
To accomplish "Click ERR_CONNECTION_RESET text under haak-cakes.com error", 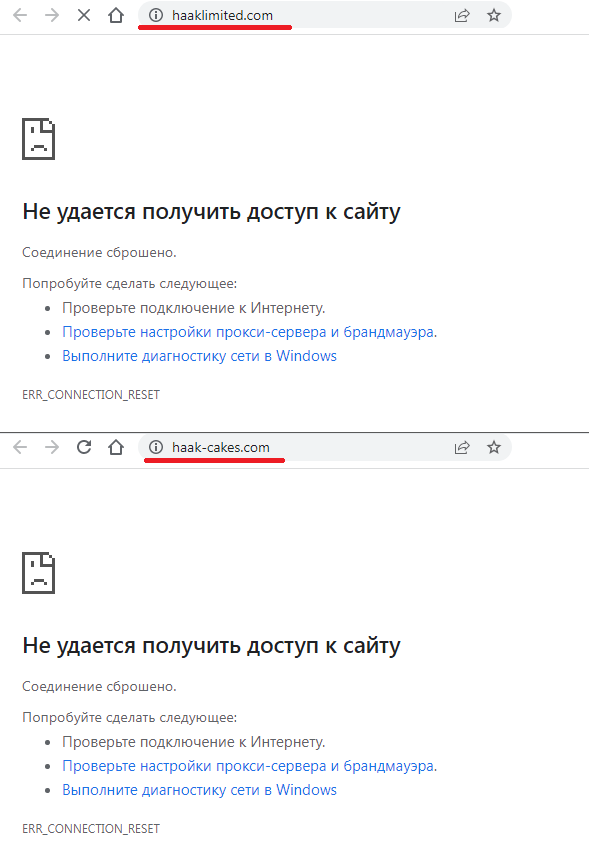I will point(91,829).
